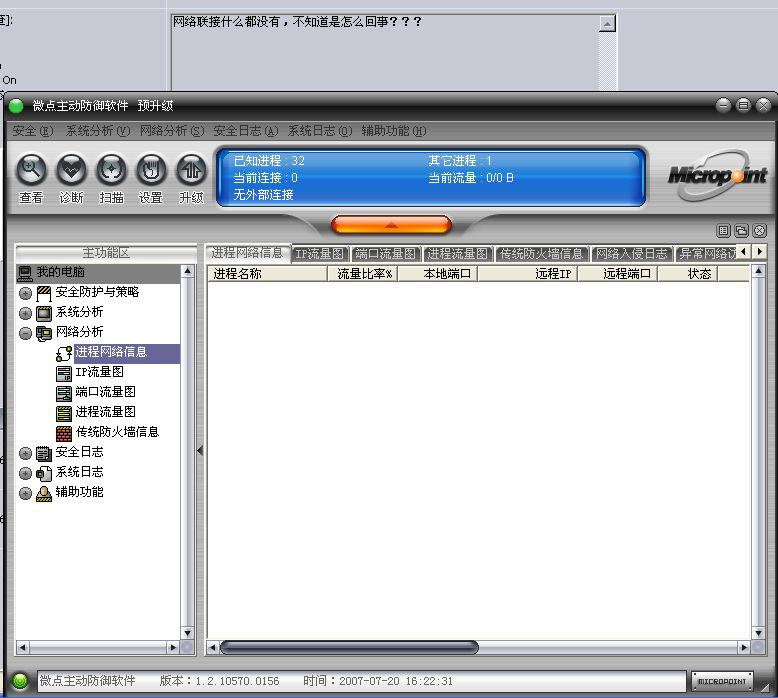The width and height of the screenshot is (778, 698).
Task: Switch to the 传统防火墙信息 tab
Action: pyautogui.click(x=542, y=254)
